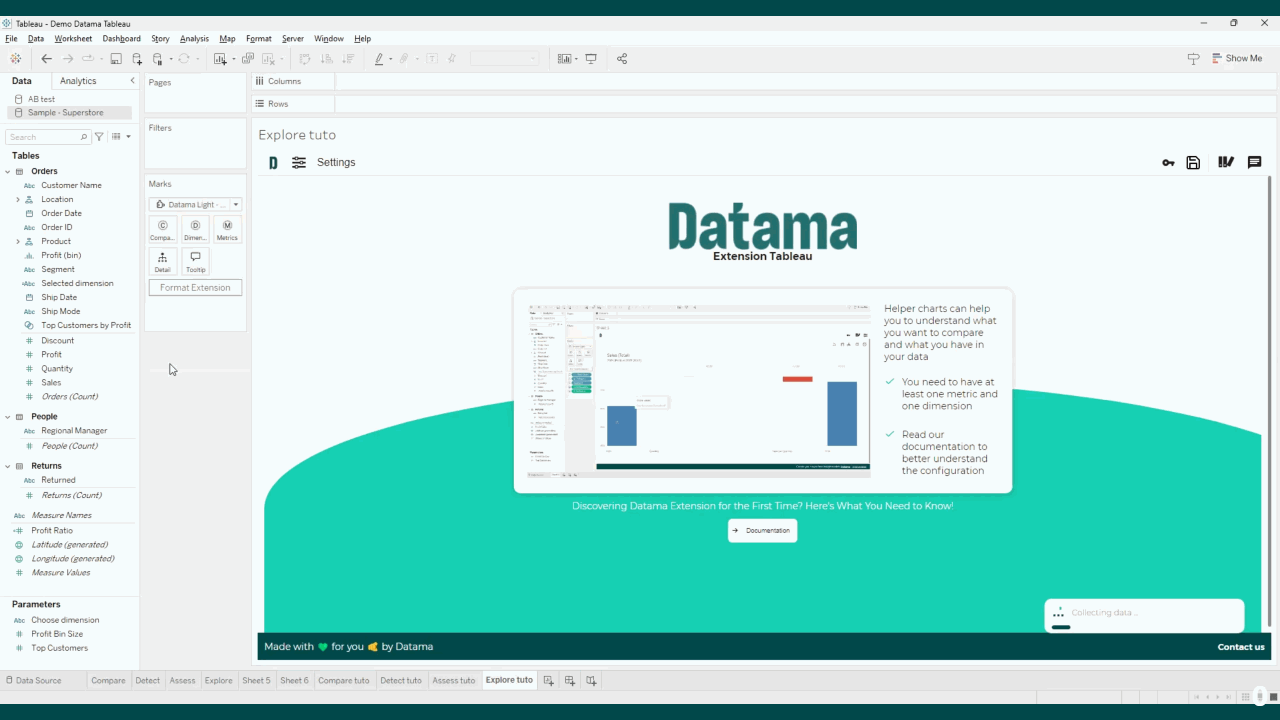This screenshot has height=720, width=1280.
Task: Click the back arrow undo icon
Action: tap(46, 59)
